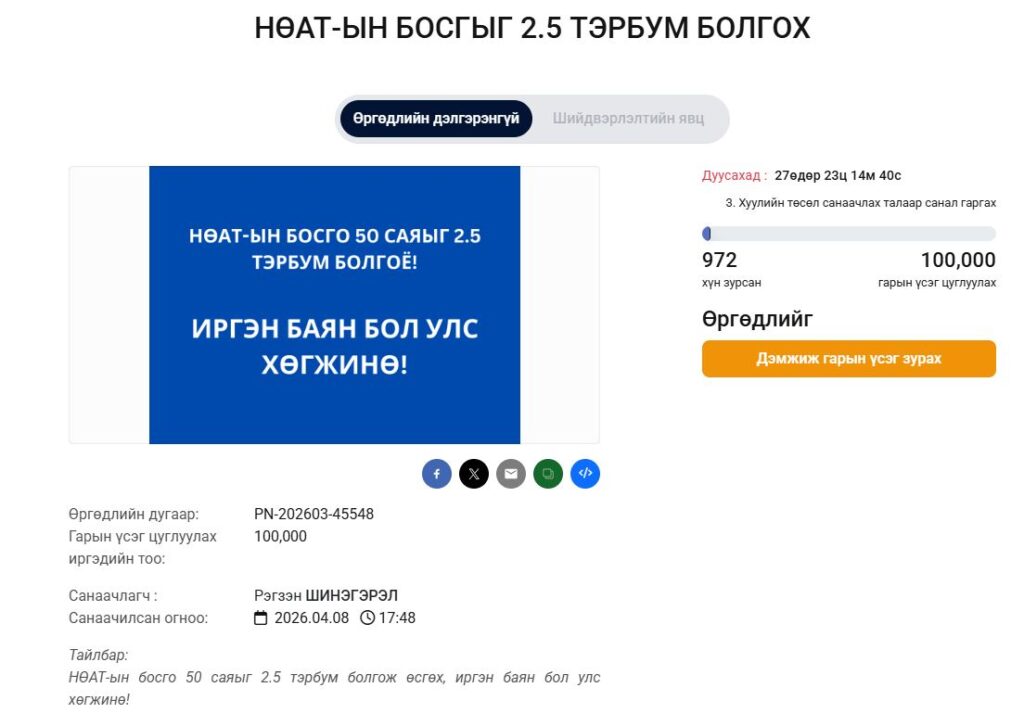The height and width of the screenshot is (713, 1024).
Task: Open the blue petition banner image
Action: [x=334, y=304]
